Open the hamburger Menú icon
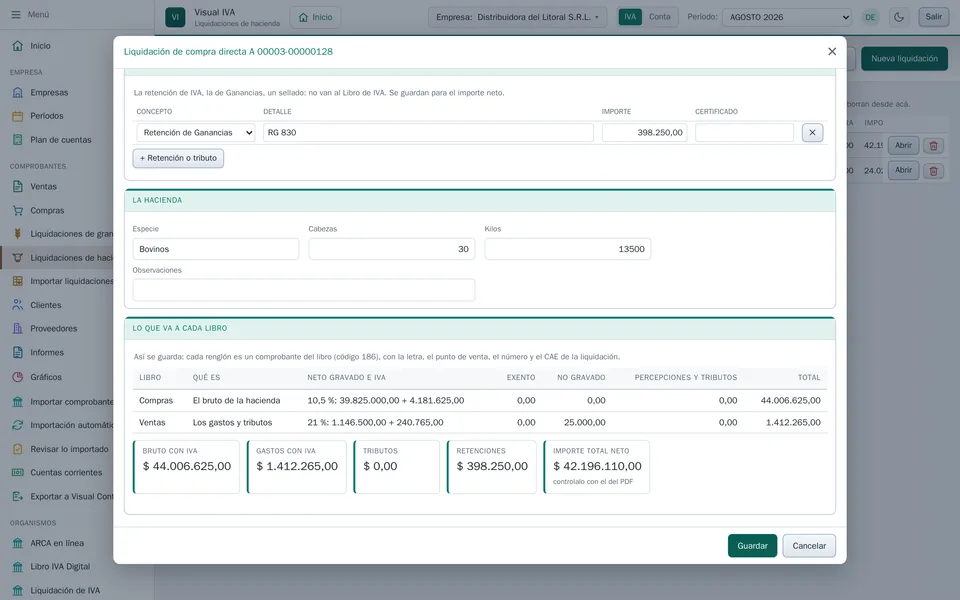960x600 pixels. click(16, 14)
